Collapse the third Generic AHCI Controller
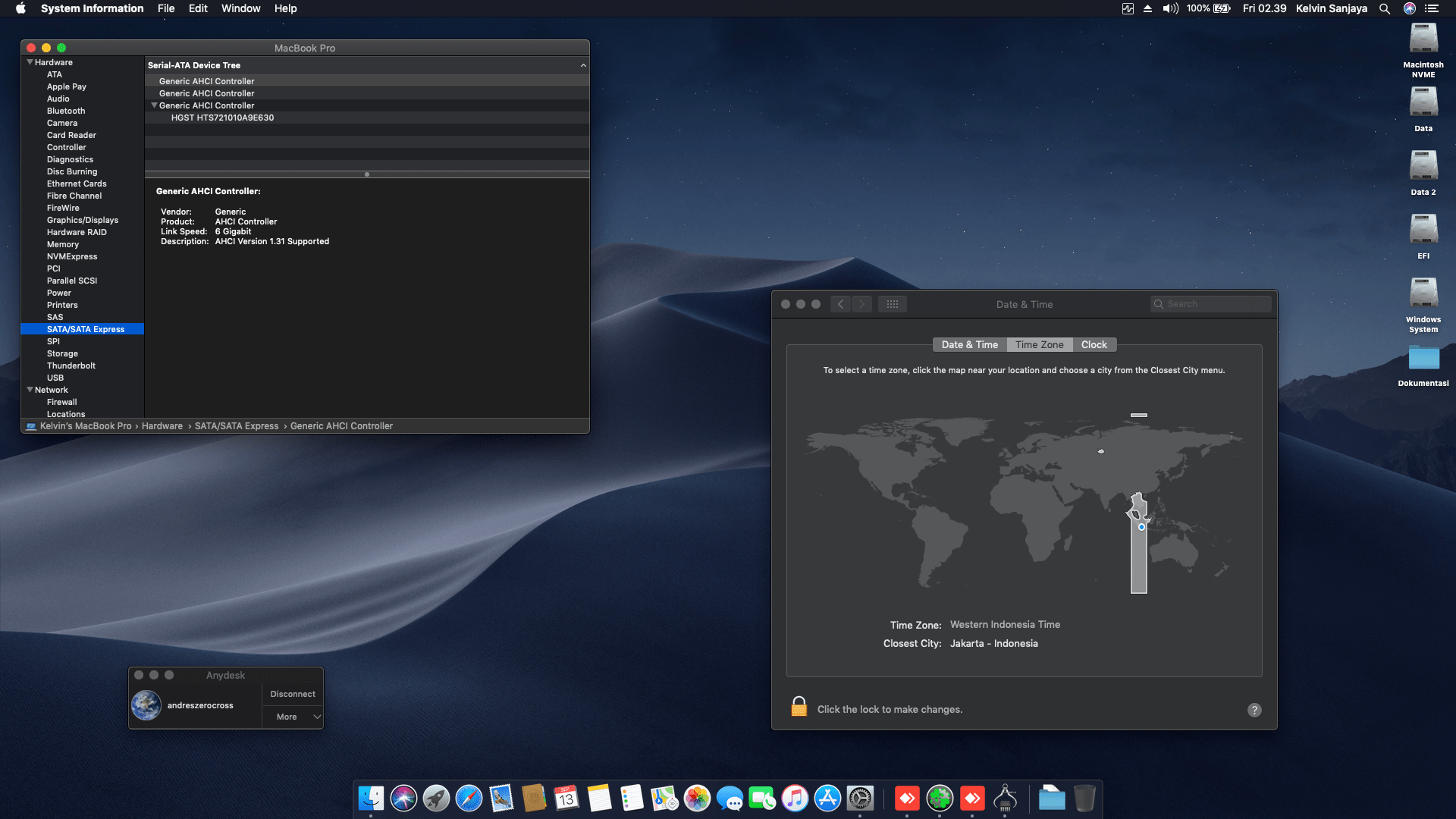 point(155,105)
